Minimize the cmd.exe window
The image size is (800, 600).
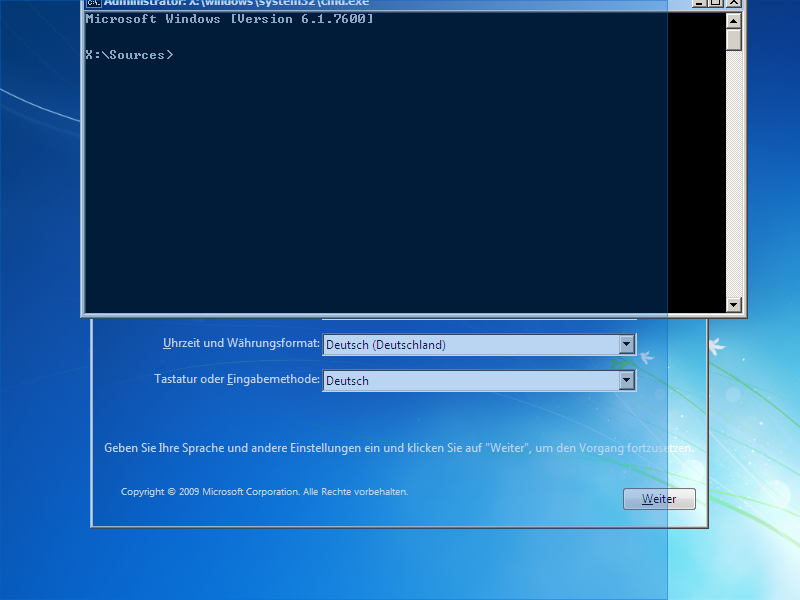pos(699,3)
